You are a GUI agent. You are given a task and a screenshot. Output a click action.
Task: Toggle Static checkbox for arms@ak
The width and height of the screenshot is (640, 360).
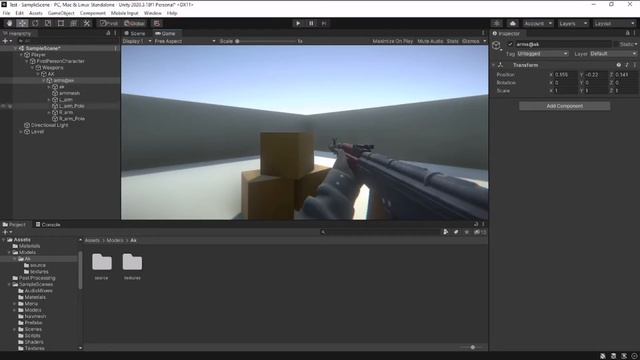click(x=616, y=44)
